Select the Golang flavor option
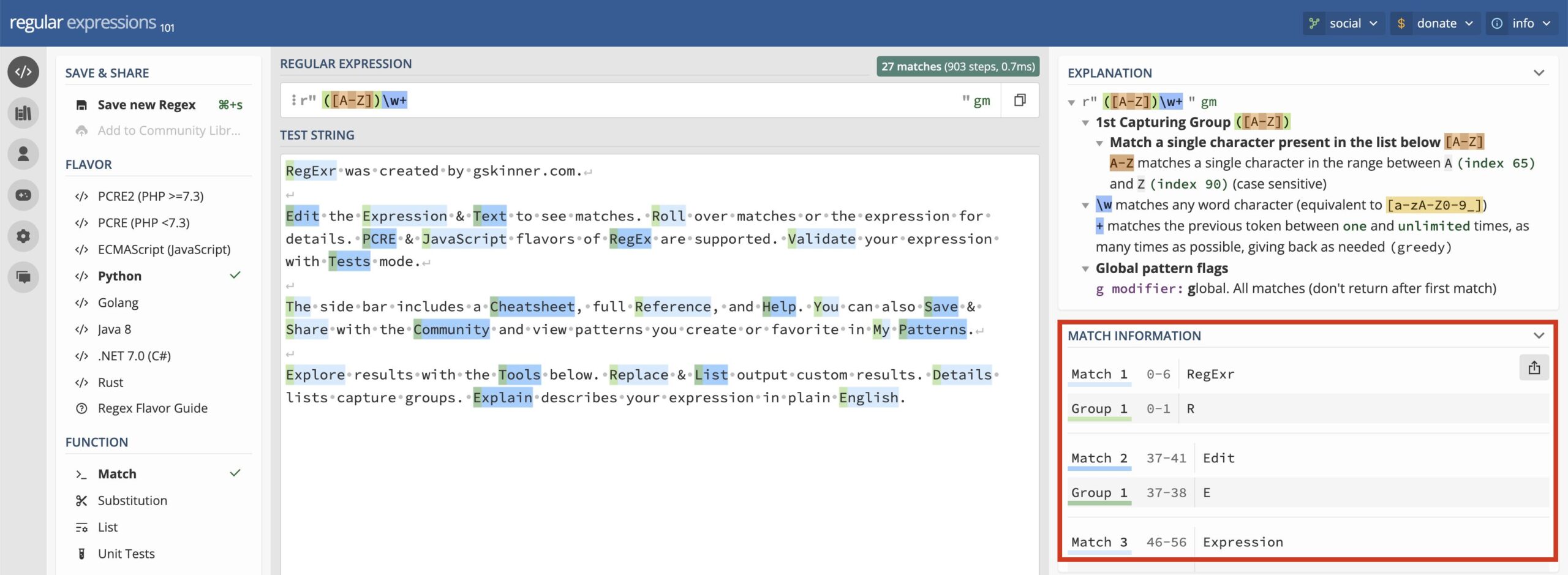This screenshot has width=1568, height=575. [x=118, y=303]
